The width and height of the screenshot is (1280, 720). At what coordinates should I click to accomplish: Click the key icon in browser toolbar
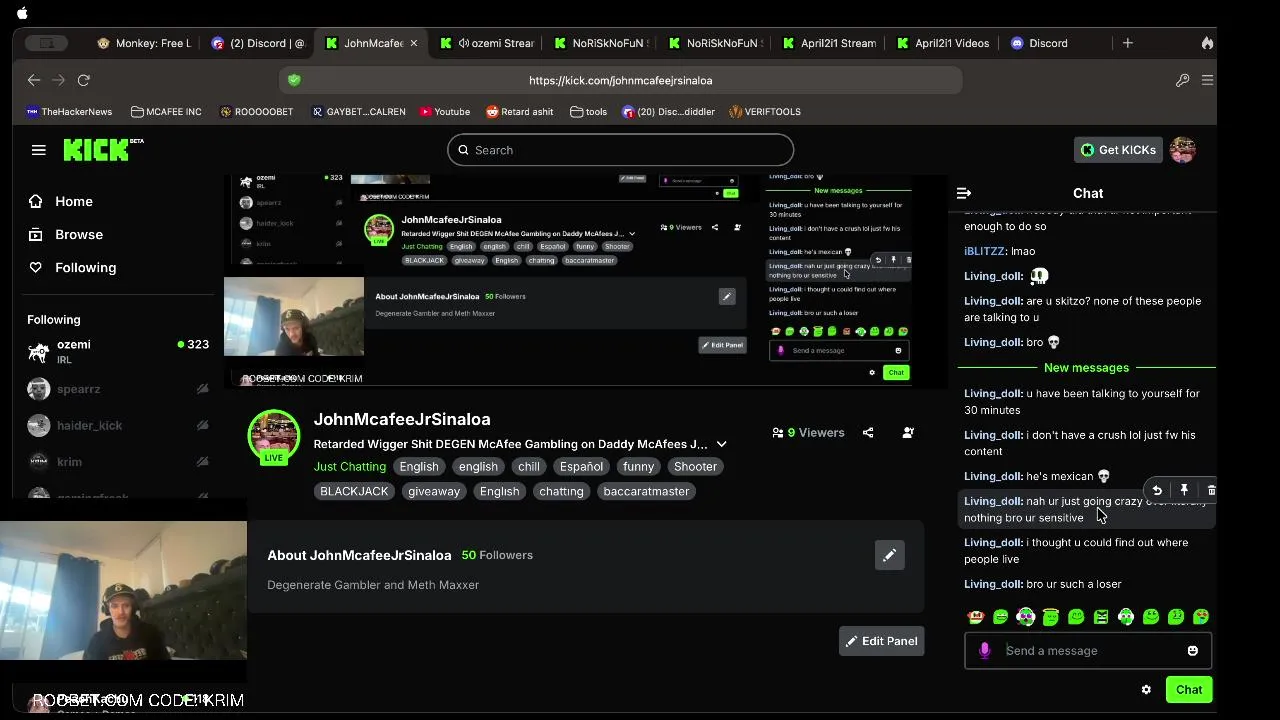1182,80
